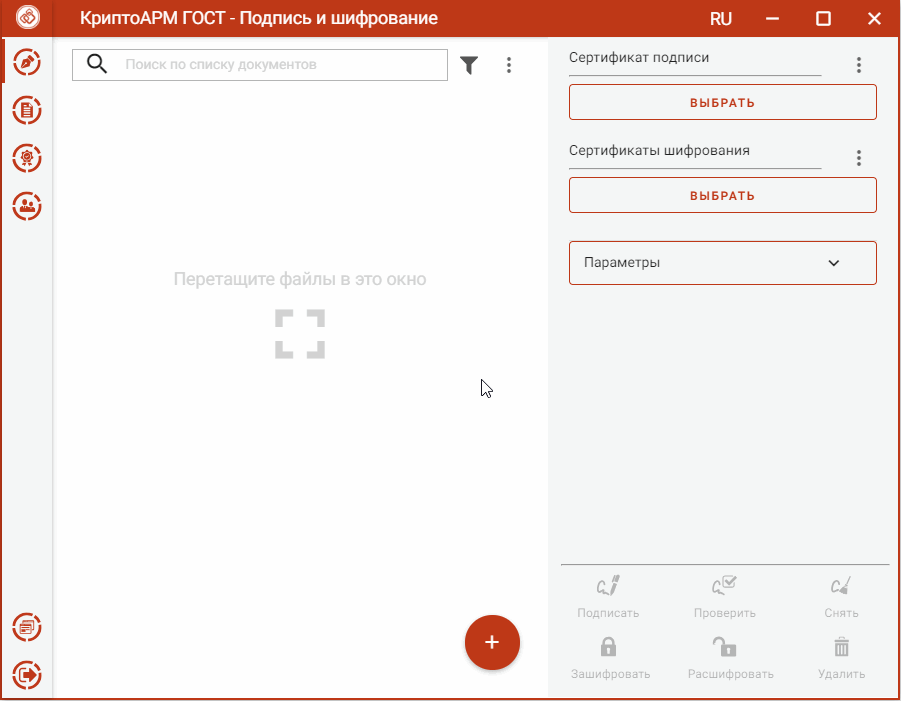Expand the Параметры panel
The width and height of the screenshot is (901, 701).
pyautogui.click(x=722, y=263)
